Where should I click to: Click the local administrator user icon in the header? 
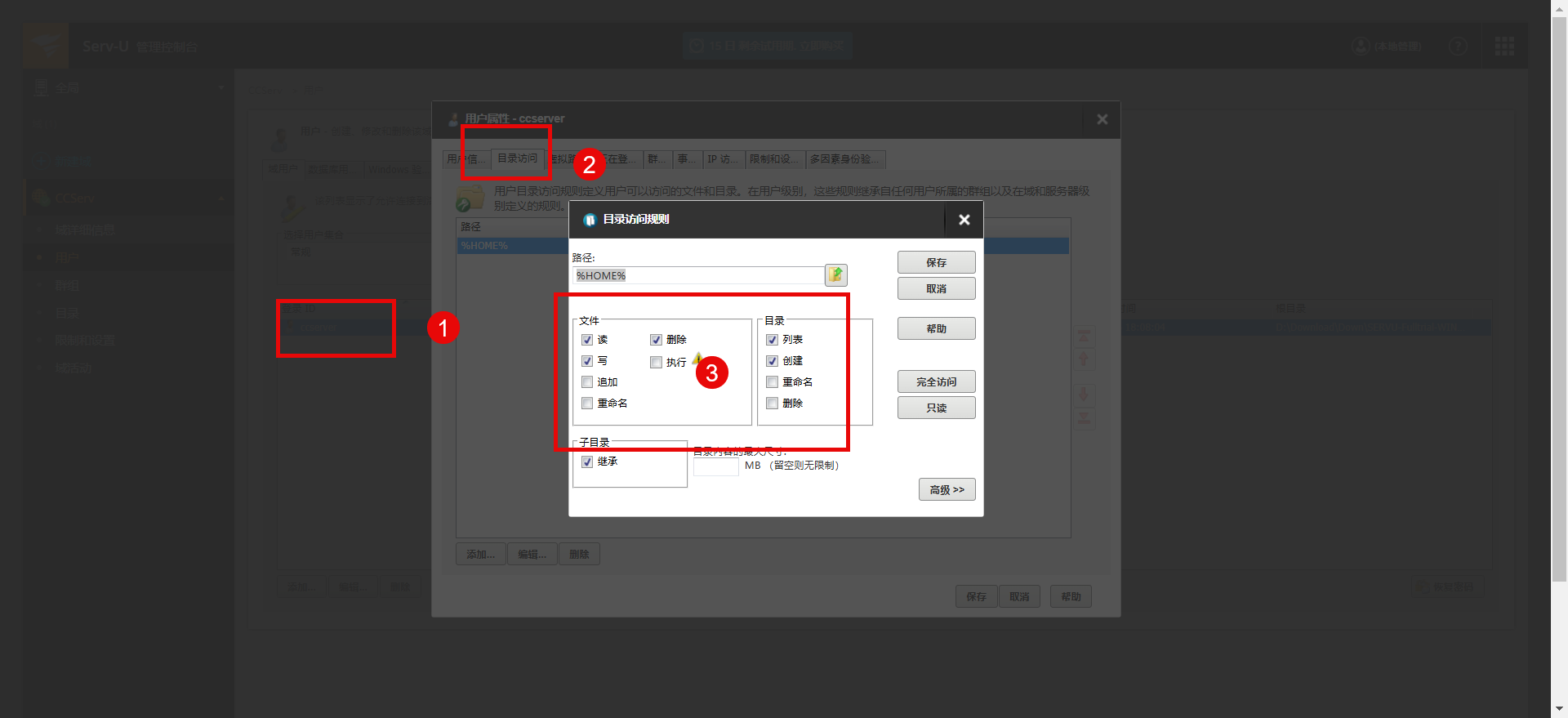(1361, 47)
